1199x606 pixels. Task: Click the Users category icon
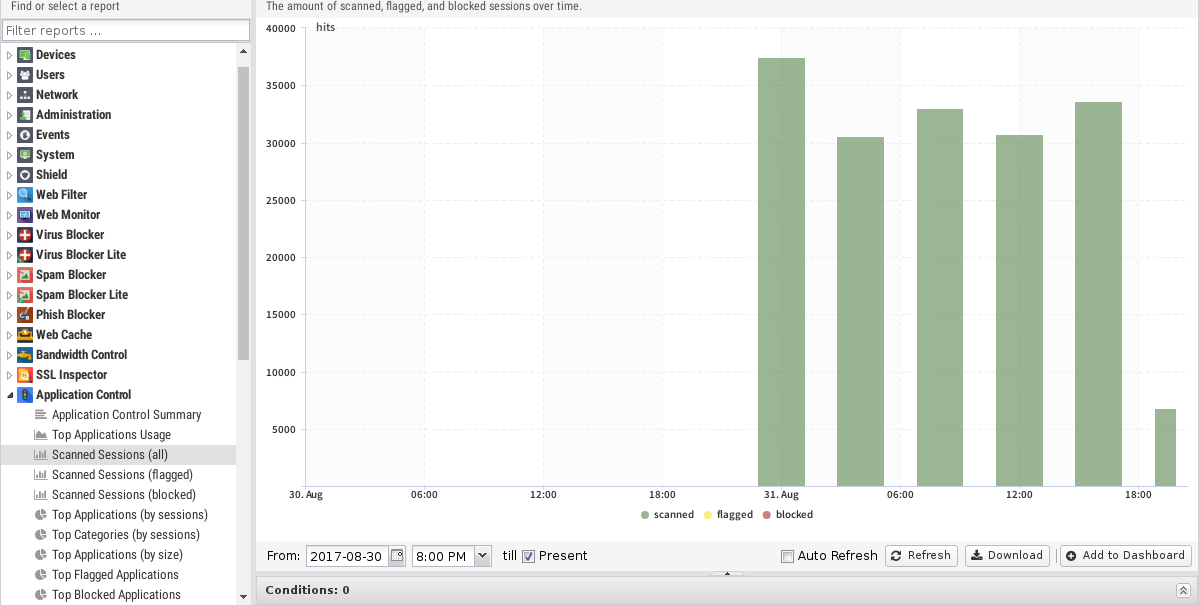pyautogui.click(x=24, y=75)
